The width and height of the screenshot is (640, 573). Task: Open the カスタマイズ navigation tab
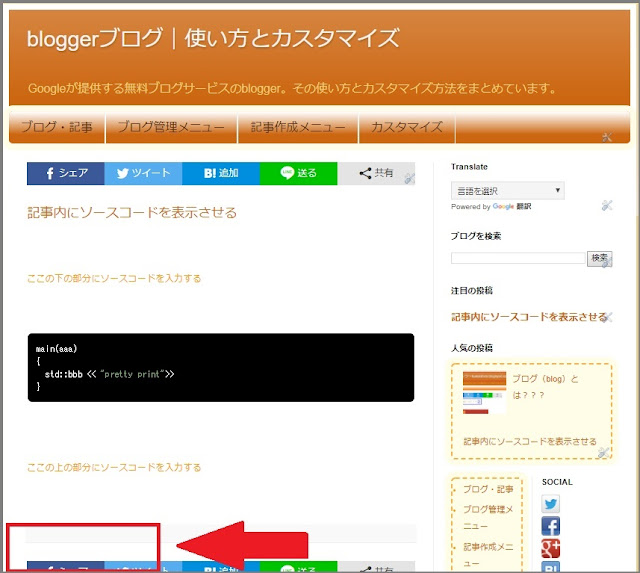click(x=407, y=127)
